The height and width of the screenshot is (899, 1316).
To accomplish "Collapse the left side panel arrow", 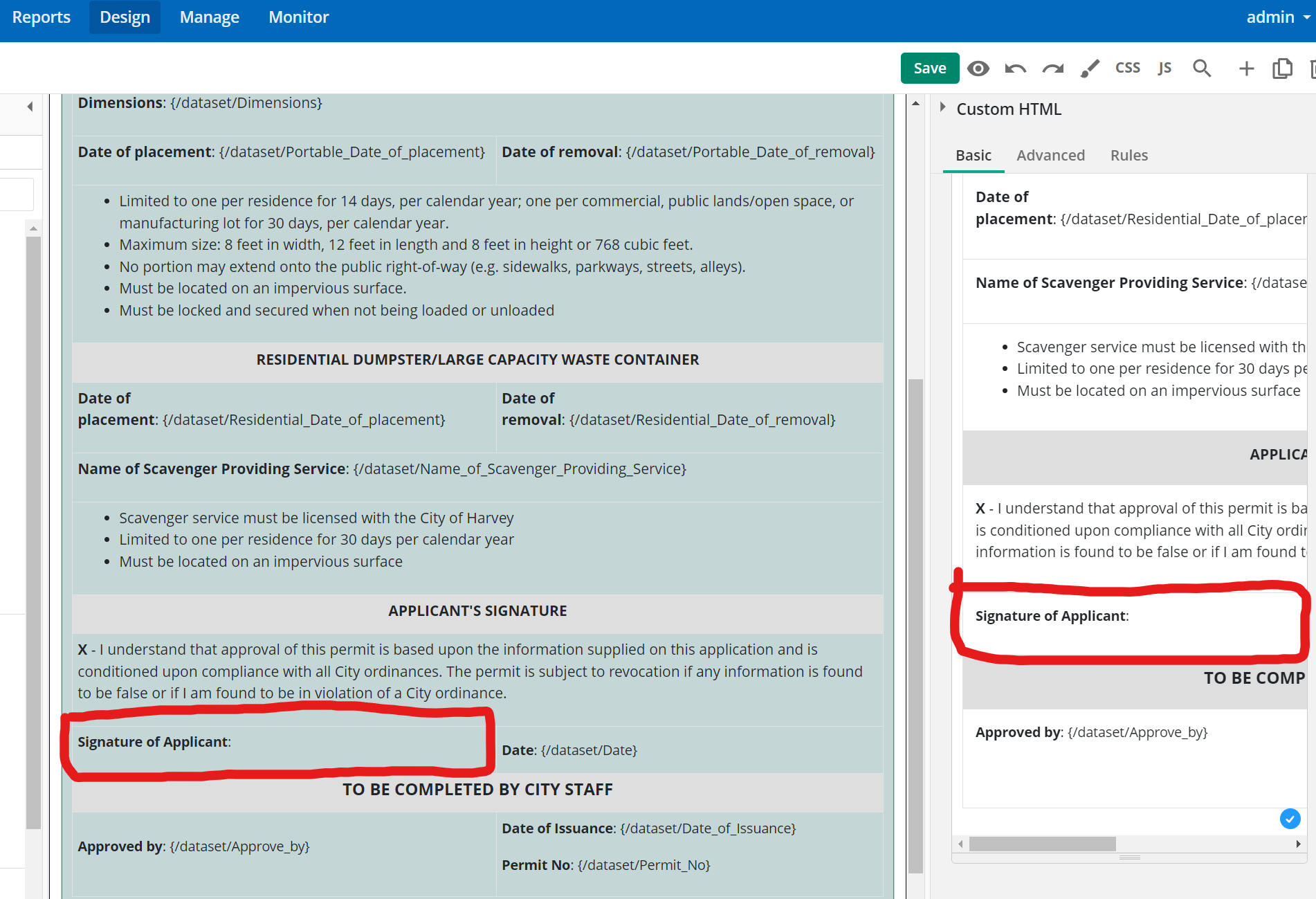I will (30, 107).
